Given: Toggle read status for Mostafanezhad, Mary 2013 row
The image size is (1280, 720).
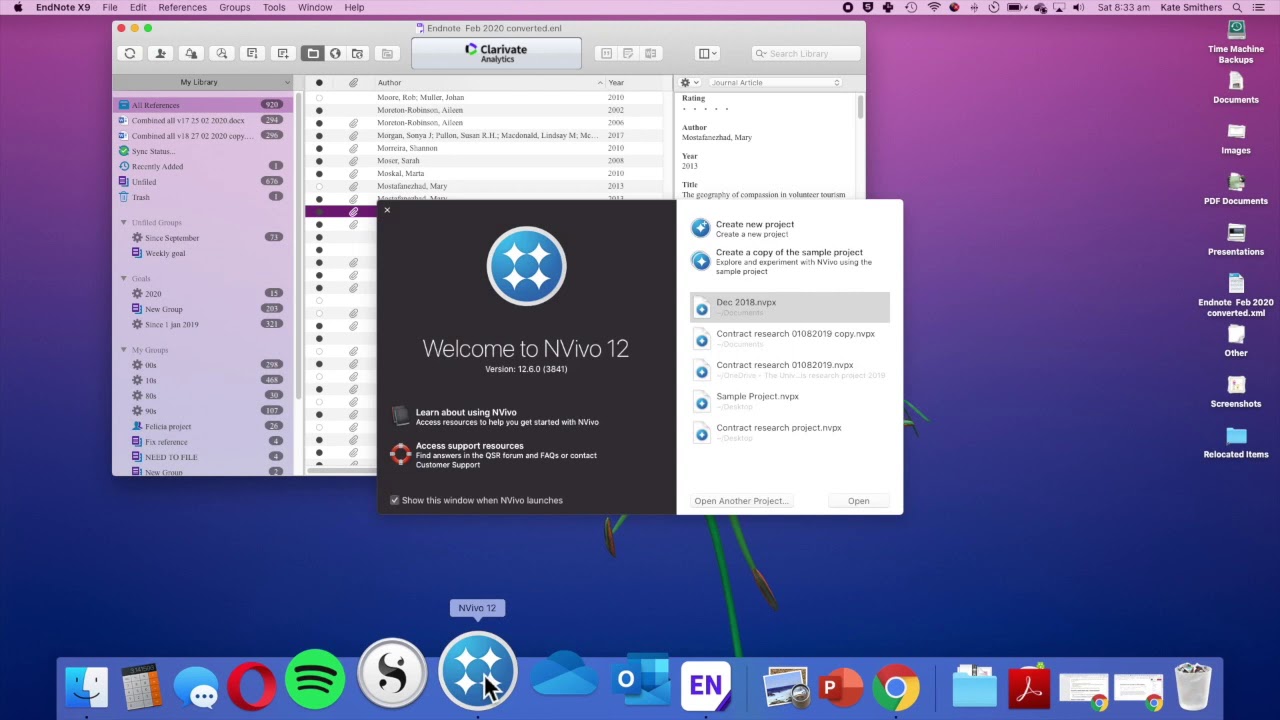Looking at the screenshot, I should click(319, 186).
